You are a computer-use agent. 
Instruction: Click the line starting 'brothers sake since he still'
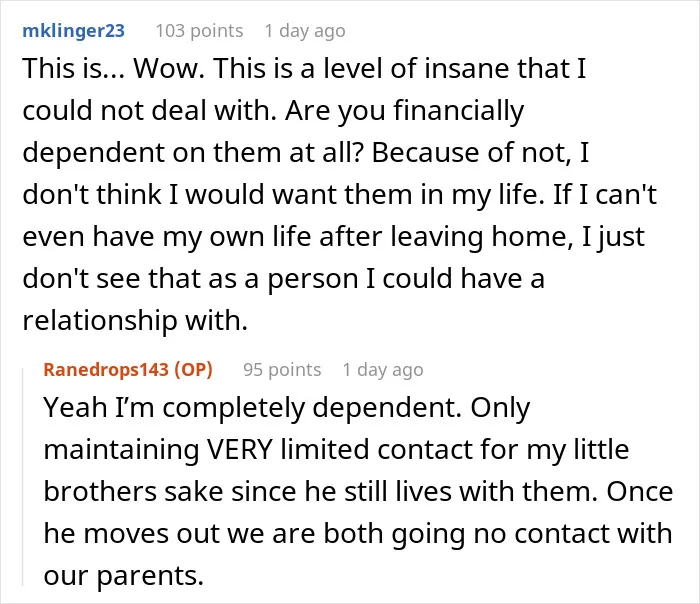[x=358, y=492]
